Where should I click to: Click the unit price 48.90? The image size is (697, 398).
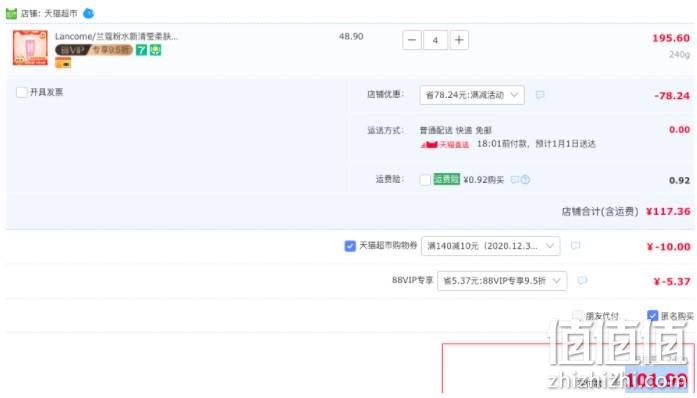tap(351, 36)
